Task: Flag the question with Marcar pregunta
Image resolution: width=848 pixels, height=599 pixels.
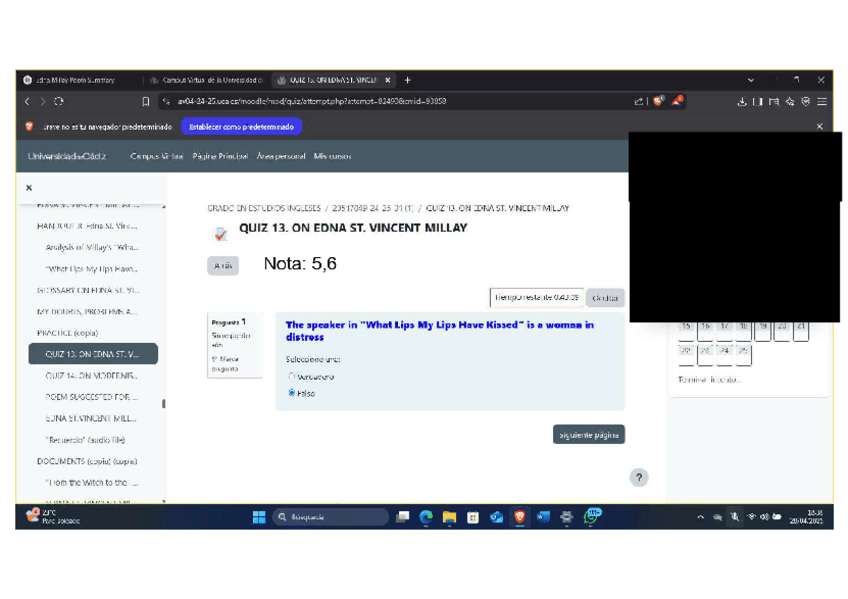Action: coord(225,364)
